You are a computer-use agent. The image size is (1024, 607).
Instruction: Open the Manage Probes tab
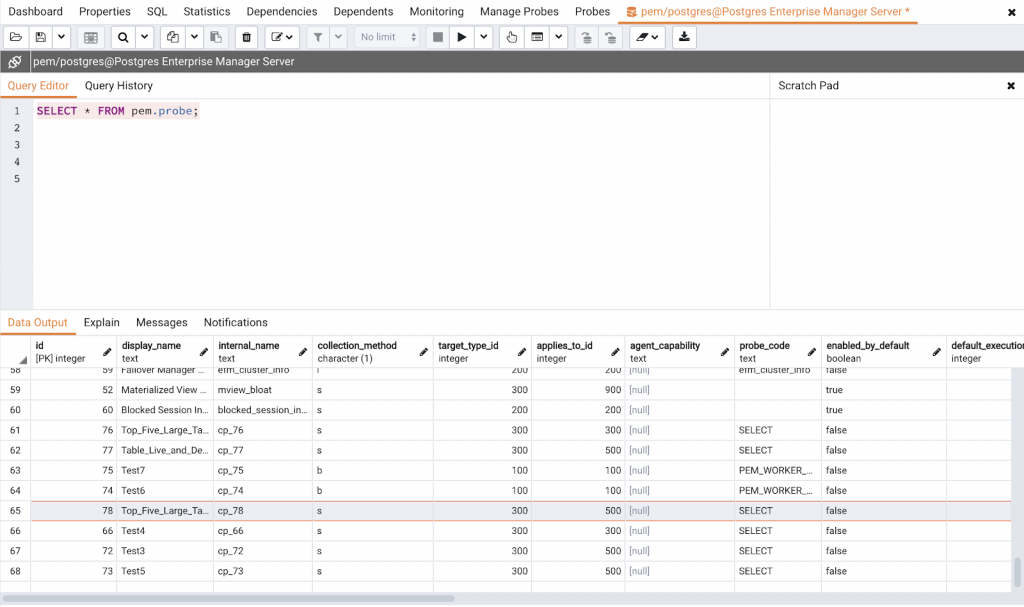tap(519, 12)
